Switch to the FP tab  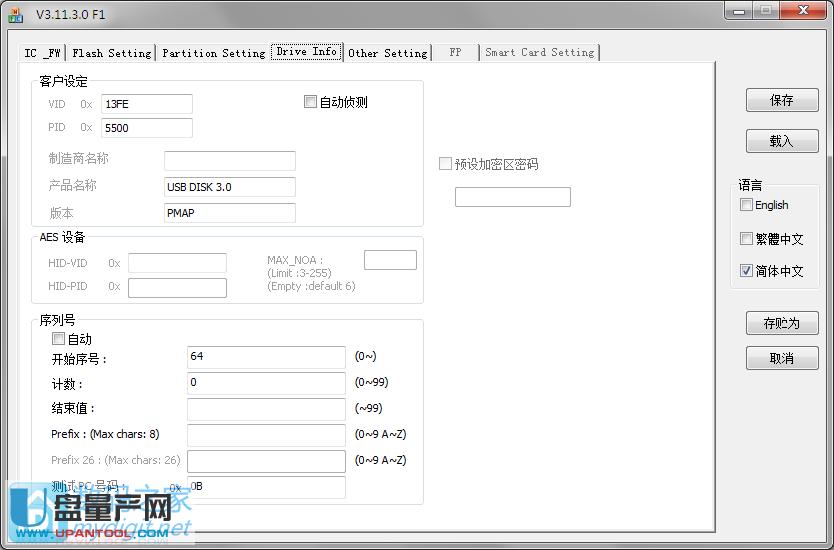[455, 53]
